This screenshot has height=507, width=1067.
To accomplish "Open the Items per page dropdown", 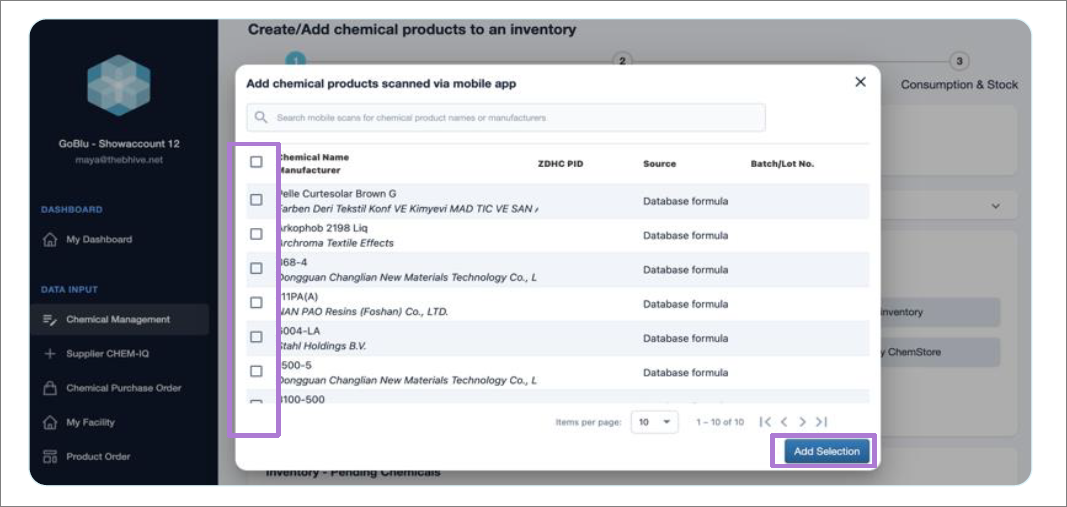I will (x=655, y=422).
